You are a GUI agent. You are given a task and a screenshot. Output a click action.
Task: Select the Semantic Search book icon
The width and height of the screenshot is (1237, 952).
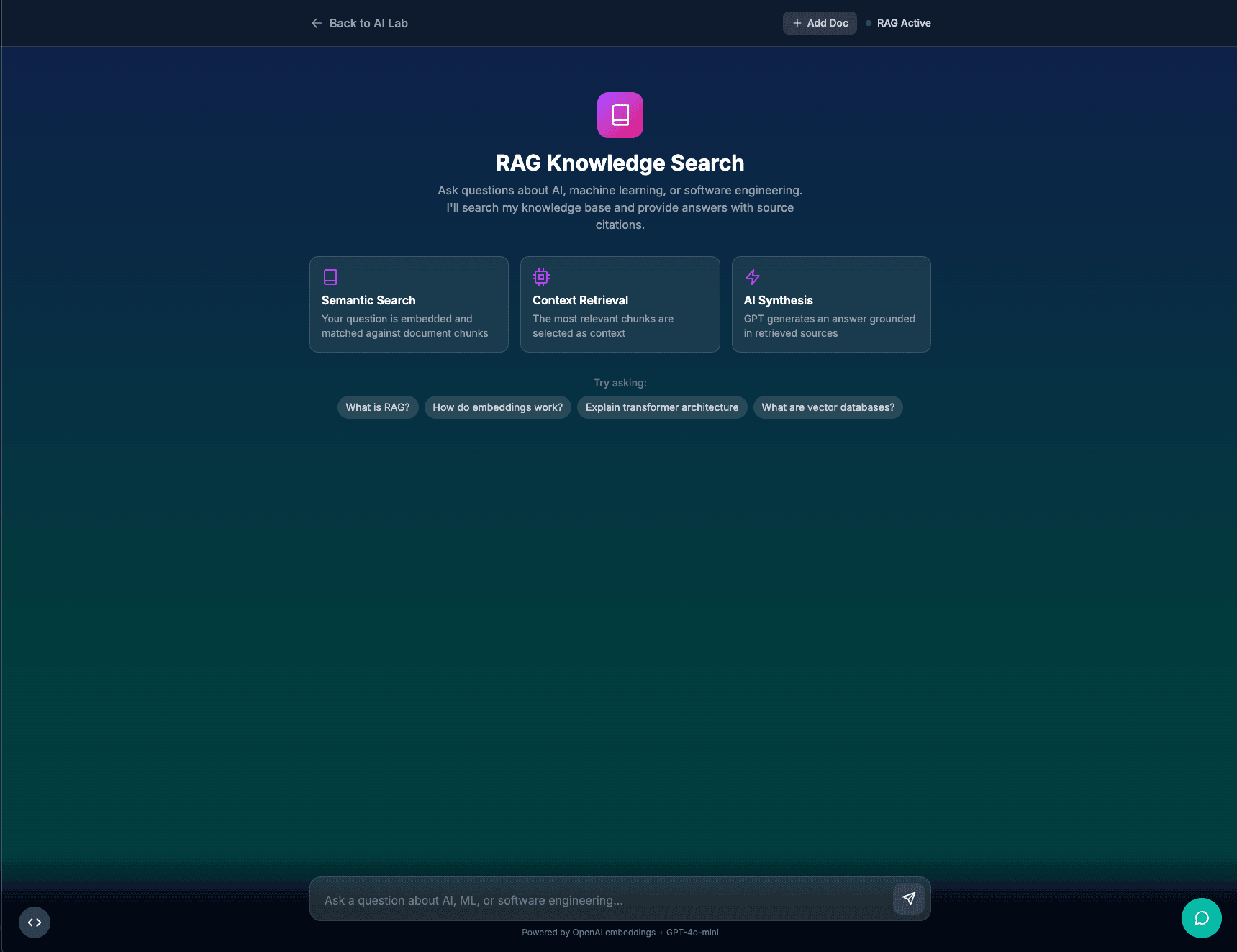tap(330, 276)
